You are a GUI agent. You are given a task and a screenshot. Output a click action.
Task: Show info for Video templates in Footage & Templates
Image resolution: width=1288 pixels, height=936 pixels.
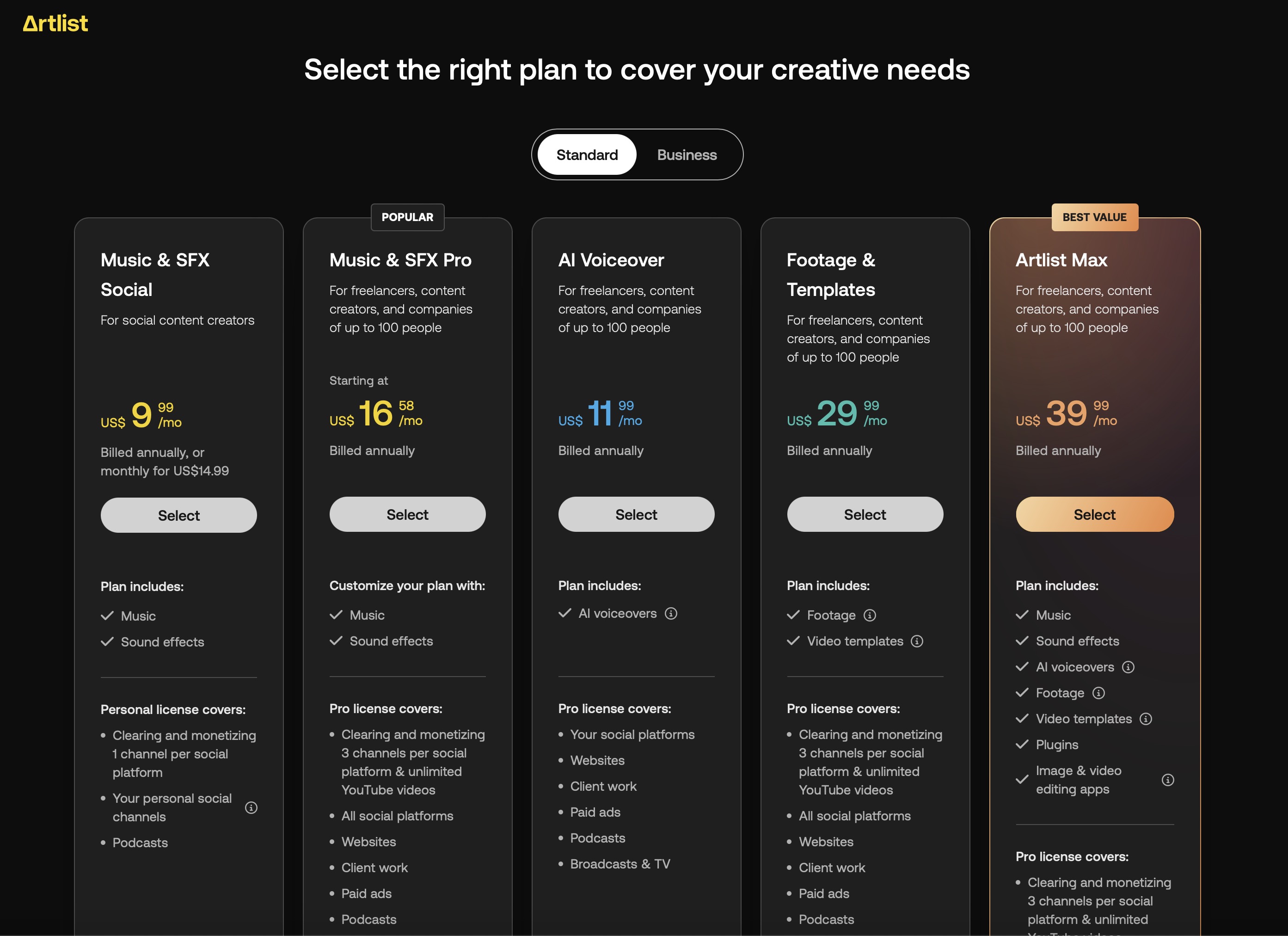(x=917, y=641)
